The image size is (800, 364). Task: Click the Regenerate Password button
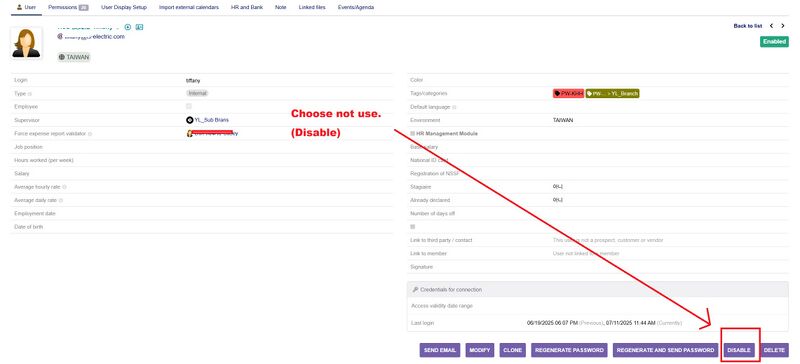(569, 350)
